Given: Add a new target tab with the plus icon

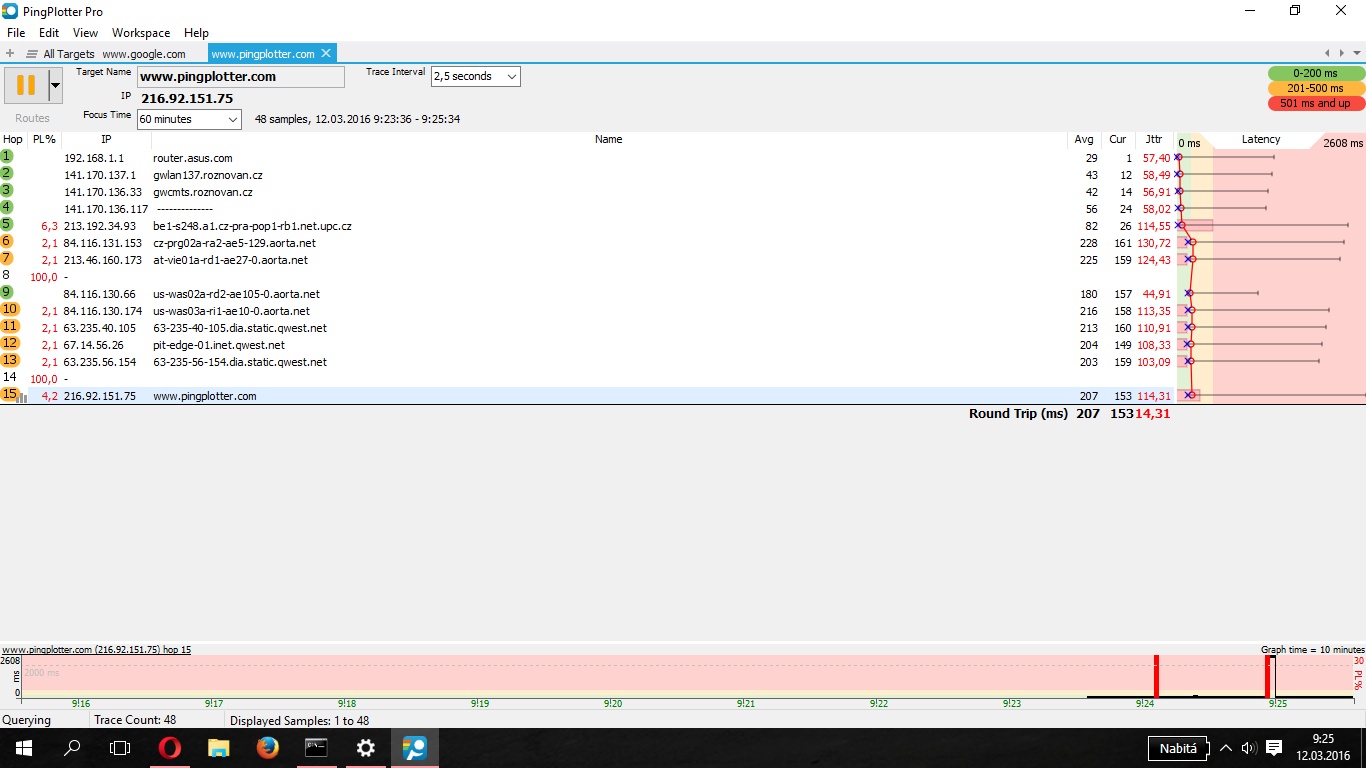Looking at the screenshot, I should pos(10,54).
